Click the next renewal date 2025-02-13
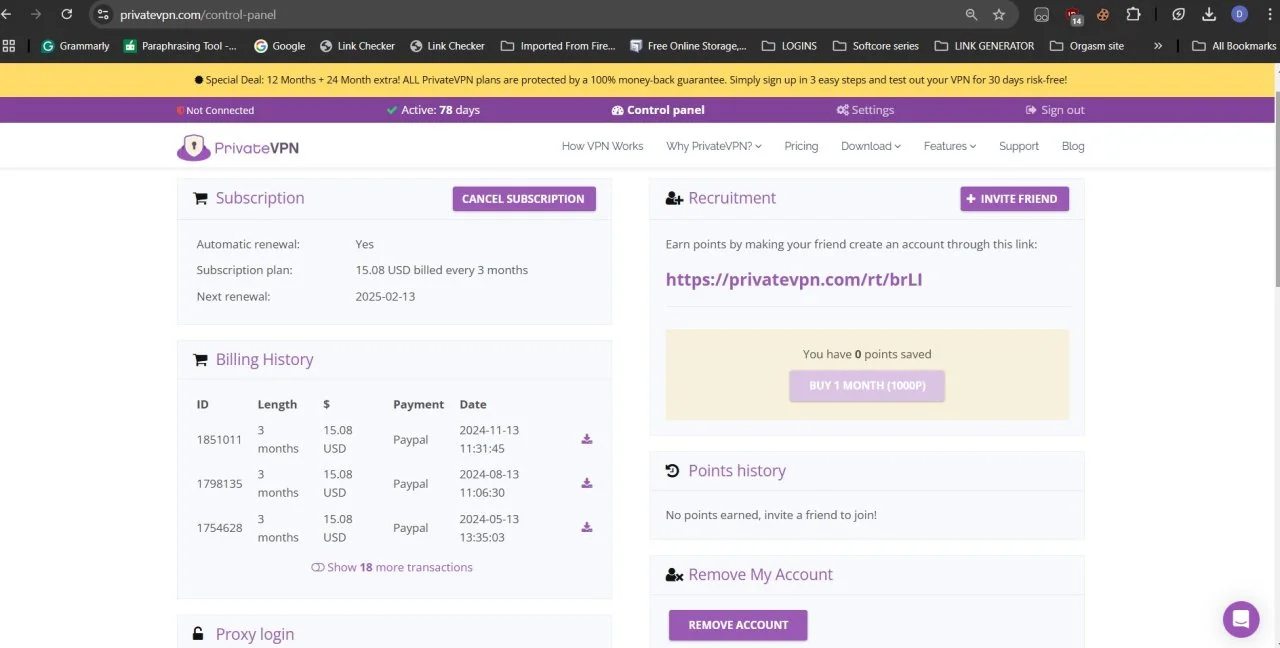 (385, 296)
